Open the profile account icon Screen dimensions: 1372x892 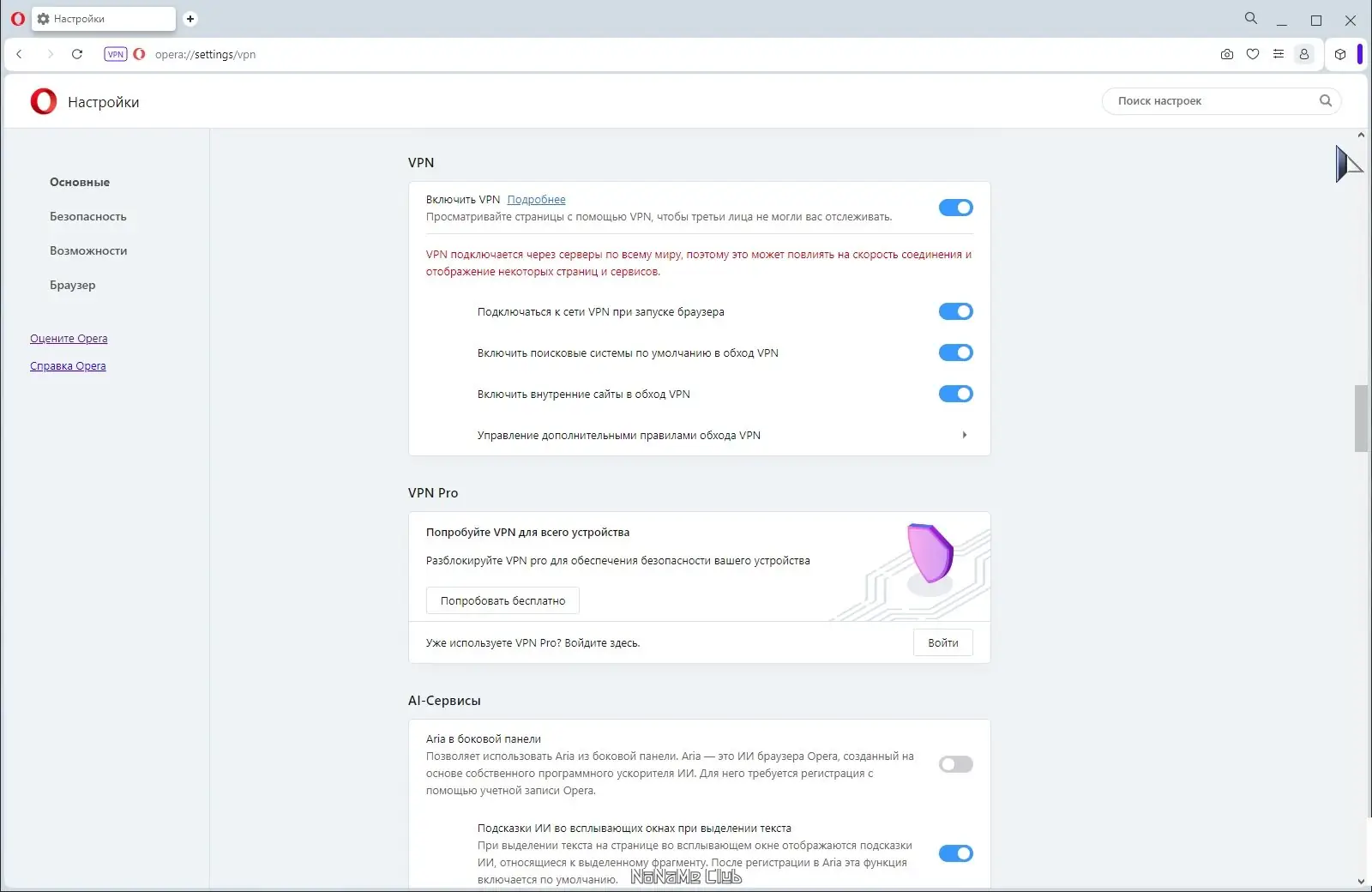pos(1304,54)
